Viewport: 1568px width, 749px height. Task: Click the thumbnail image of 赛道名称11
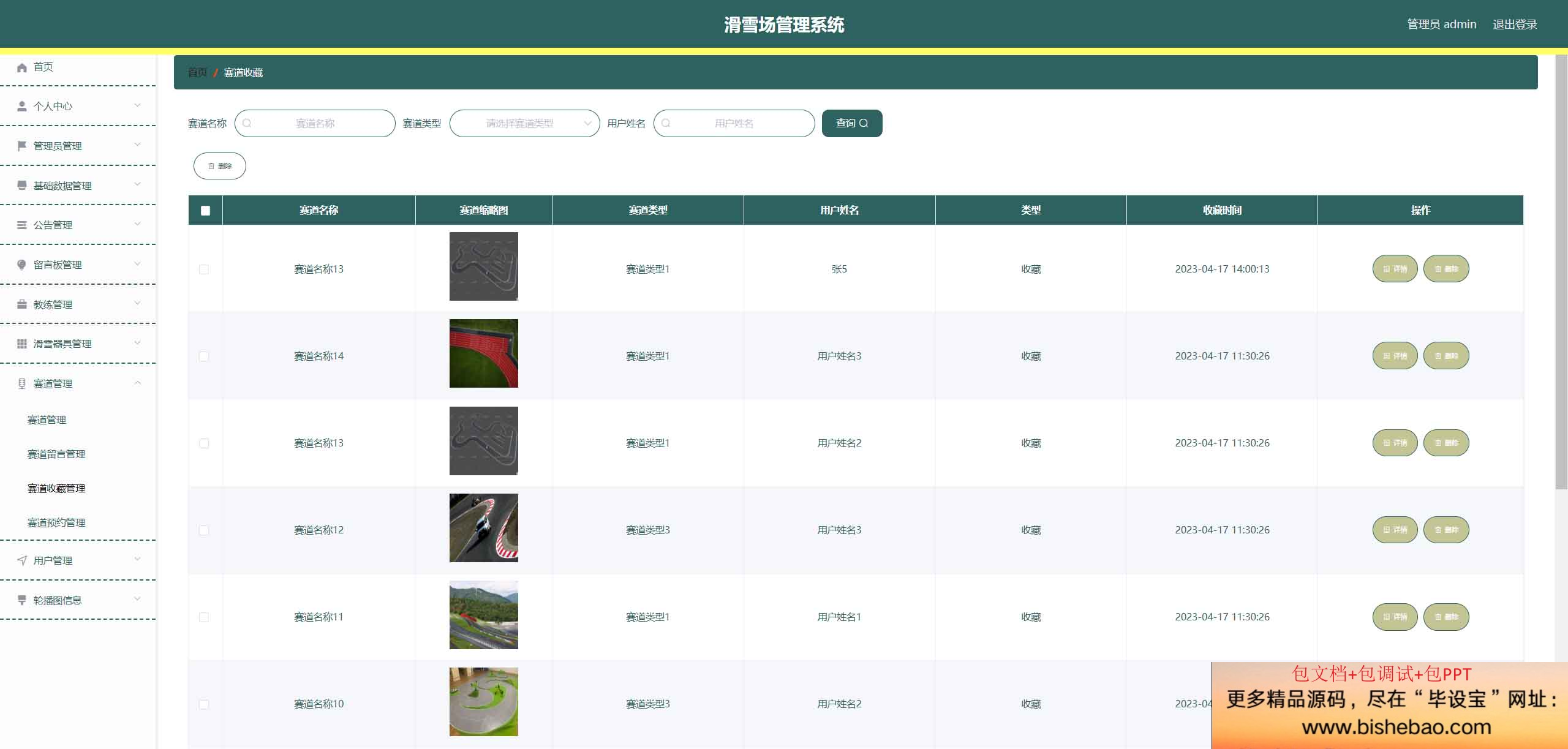(x=483, y=615)
